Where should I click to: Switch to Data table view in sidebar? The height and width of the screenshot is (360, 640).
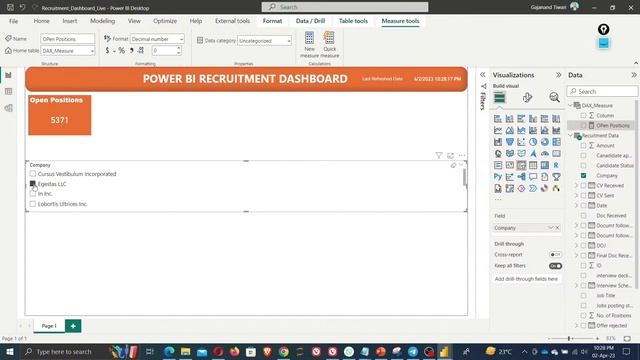9,91
